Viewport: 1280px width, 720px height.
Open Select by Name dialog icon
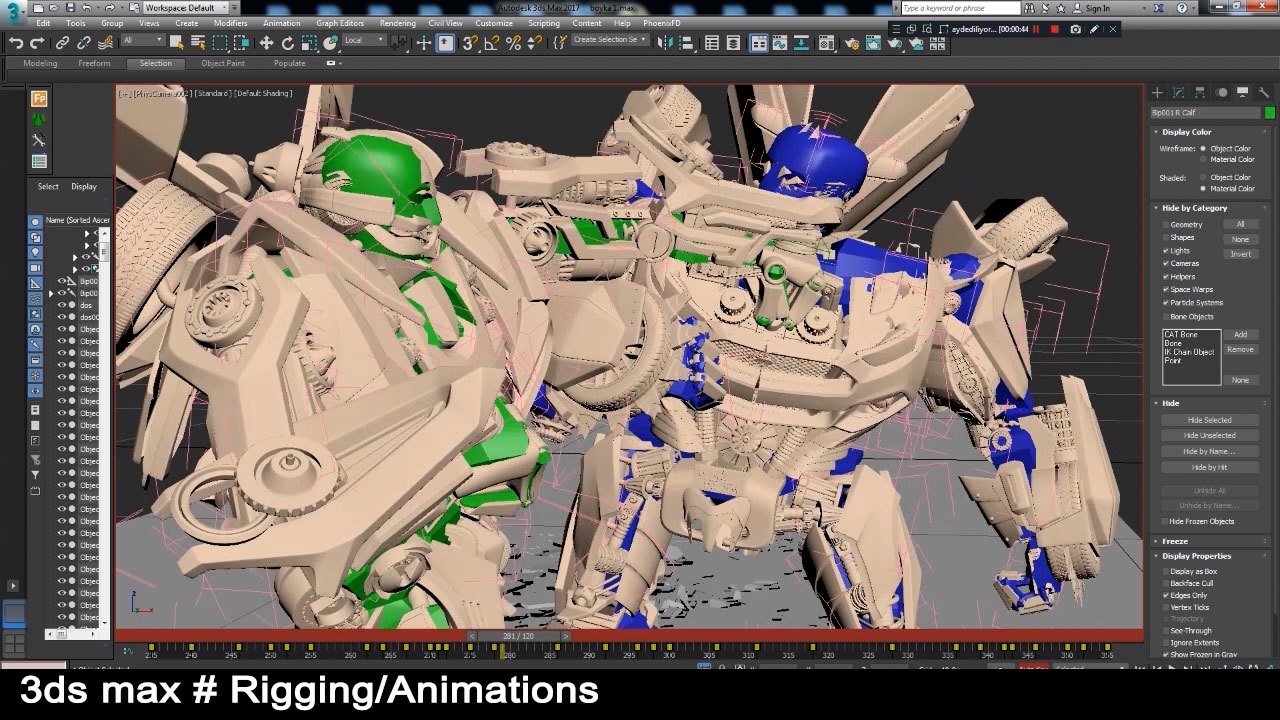click(197, 43)
